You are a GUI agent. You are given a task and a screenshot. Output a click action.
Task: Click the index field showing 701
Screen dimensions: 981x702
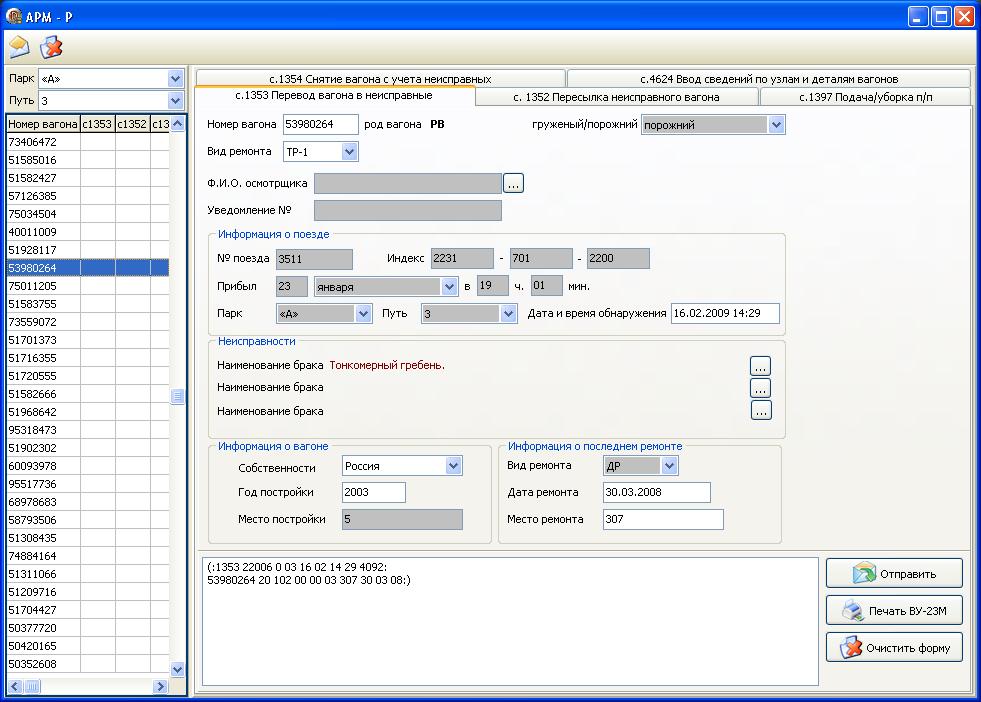pos(541,258)
